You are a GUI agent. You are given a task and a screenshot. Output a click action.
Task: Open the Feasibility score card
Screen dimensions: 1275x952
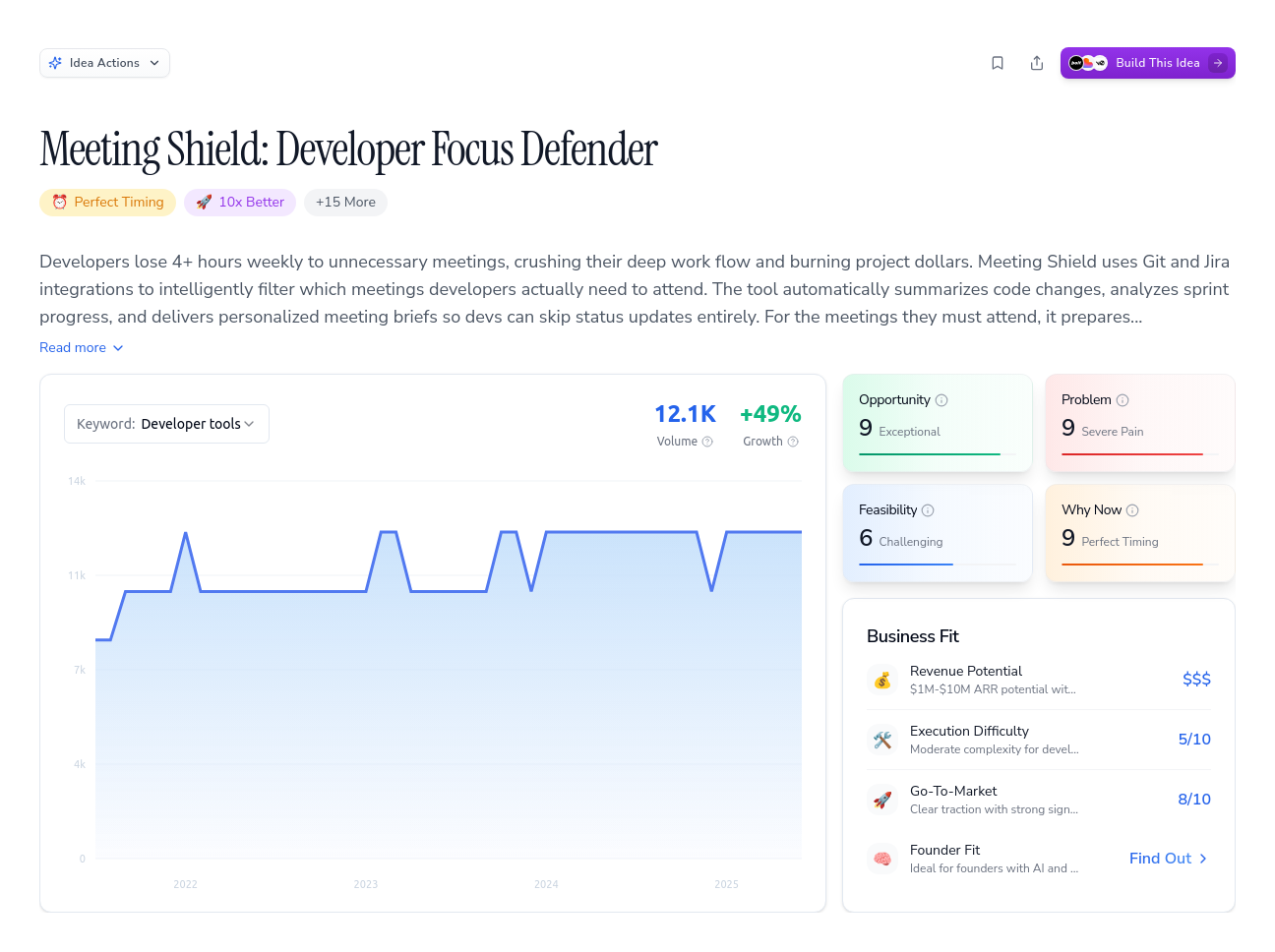click(938, 533)
